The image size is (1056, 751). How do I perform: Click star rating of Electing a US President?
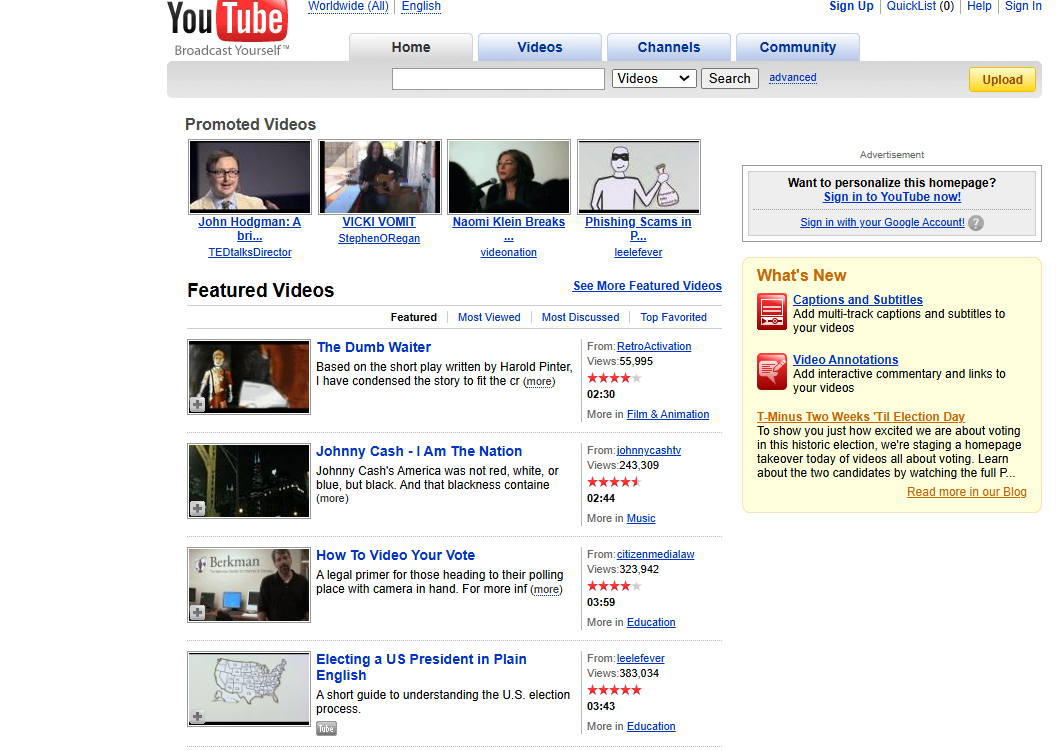click(x=614, y=690)
